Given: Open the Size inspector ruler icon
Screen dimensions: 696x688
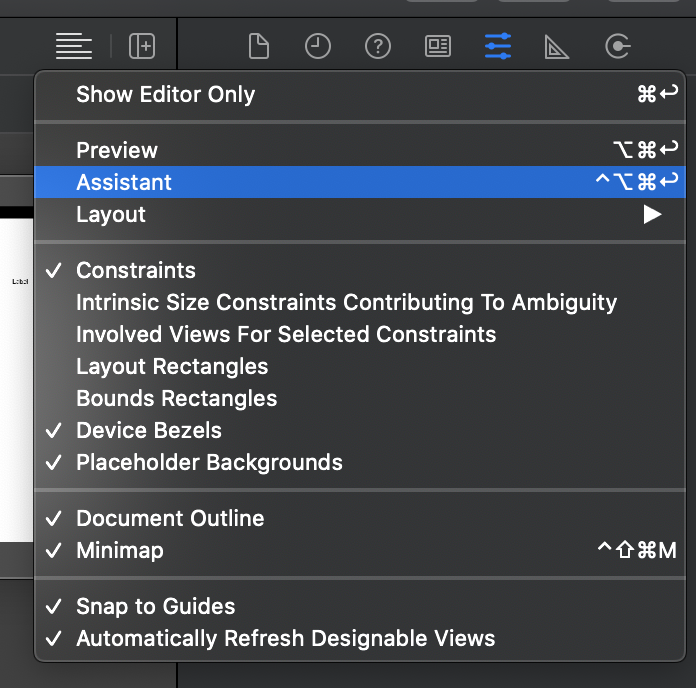Looking at the screenshot, I should click(557, 46).
